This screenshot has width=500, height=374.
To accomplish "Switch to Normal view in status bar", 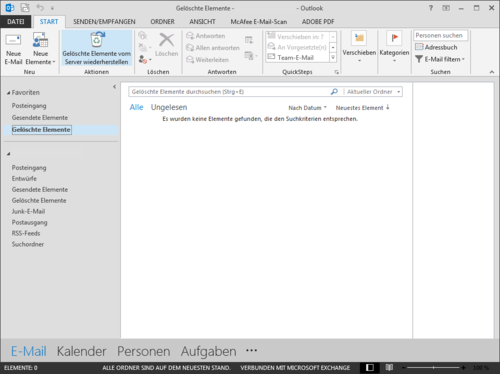I will click(x=370, y=367).
